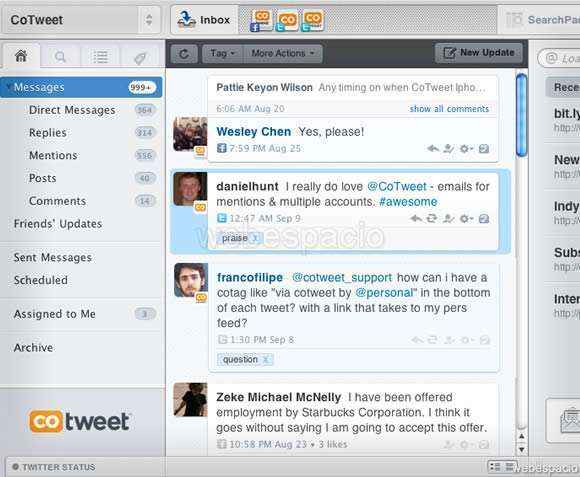Archive Wesley Chen's comment with envelope icon
Image resolution: width=580 pixels, height=477 pixels.
click(x=484, y=149)
